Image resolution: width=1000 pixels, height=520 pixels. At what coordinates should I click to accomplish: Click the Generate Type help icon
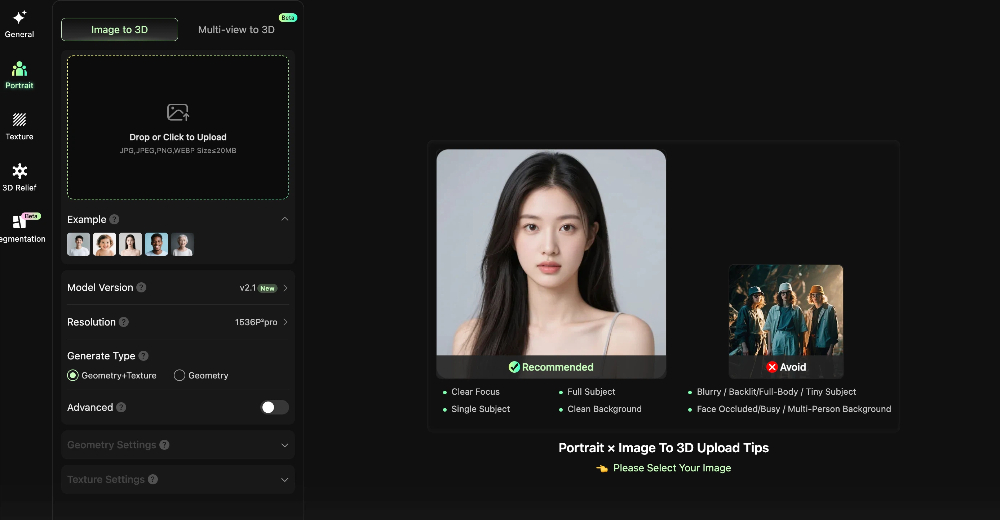pyautogui.click(x=144, y=356)
